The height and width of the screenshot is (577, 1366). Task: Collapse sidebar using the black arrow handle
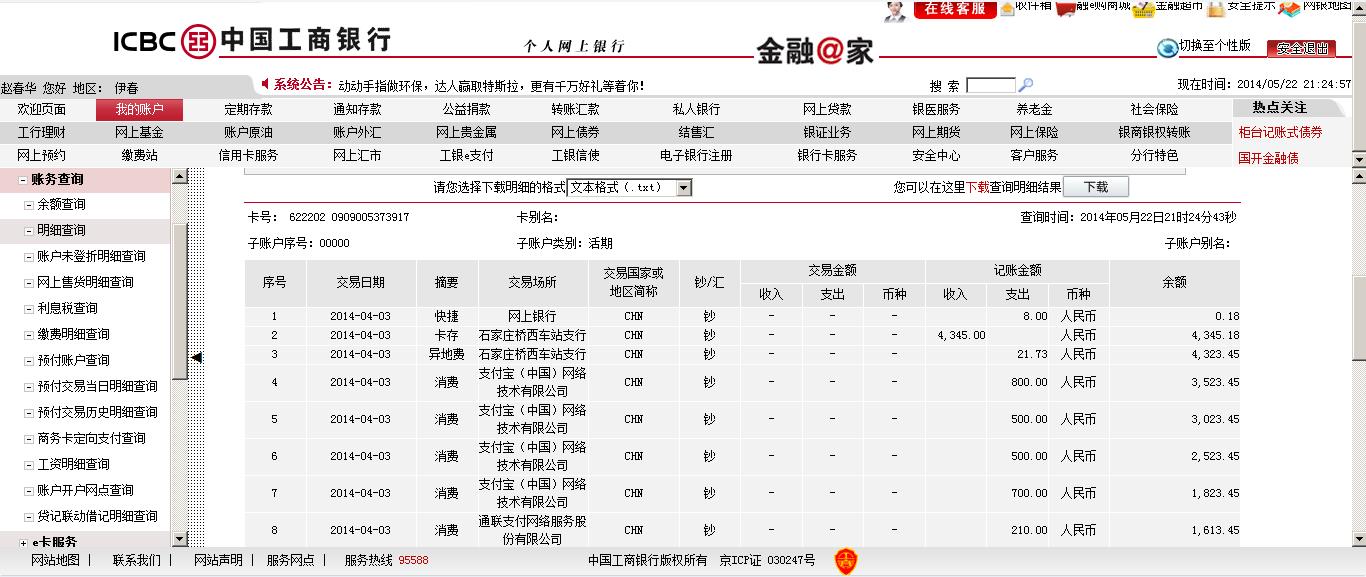197,357
